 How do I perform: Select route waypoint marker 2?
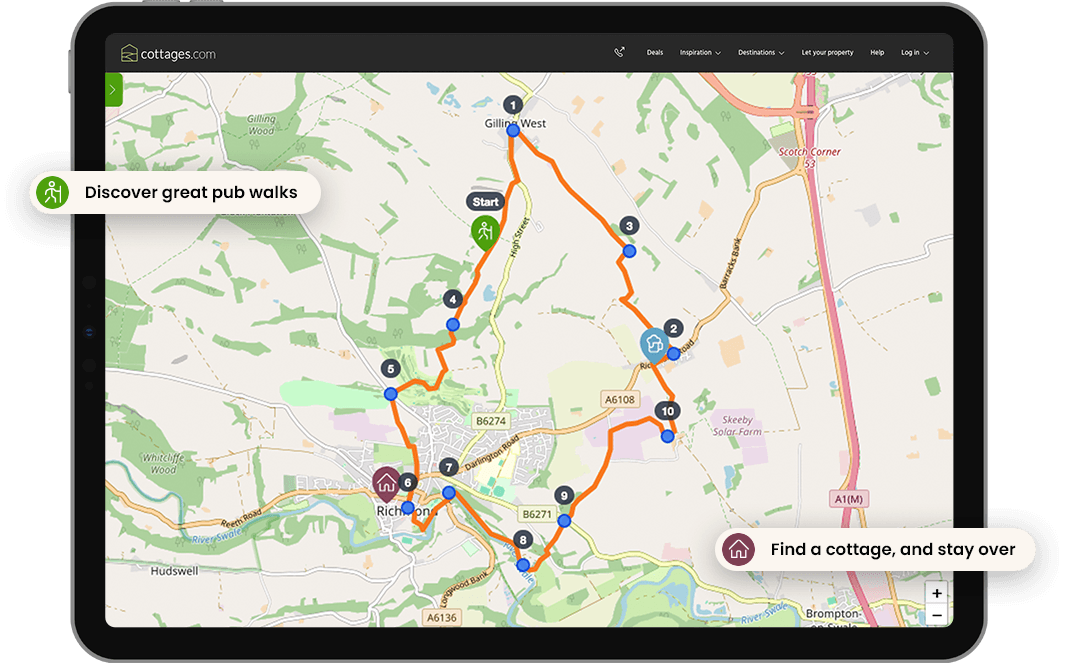(673, 329)
